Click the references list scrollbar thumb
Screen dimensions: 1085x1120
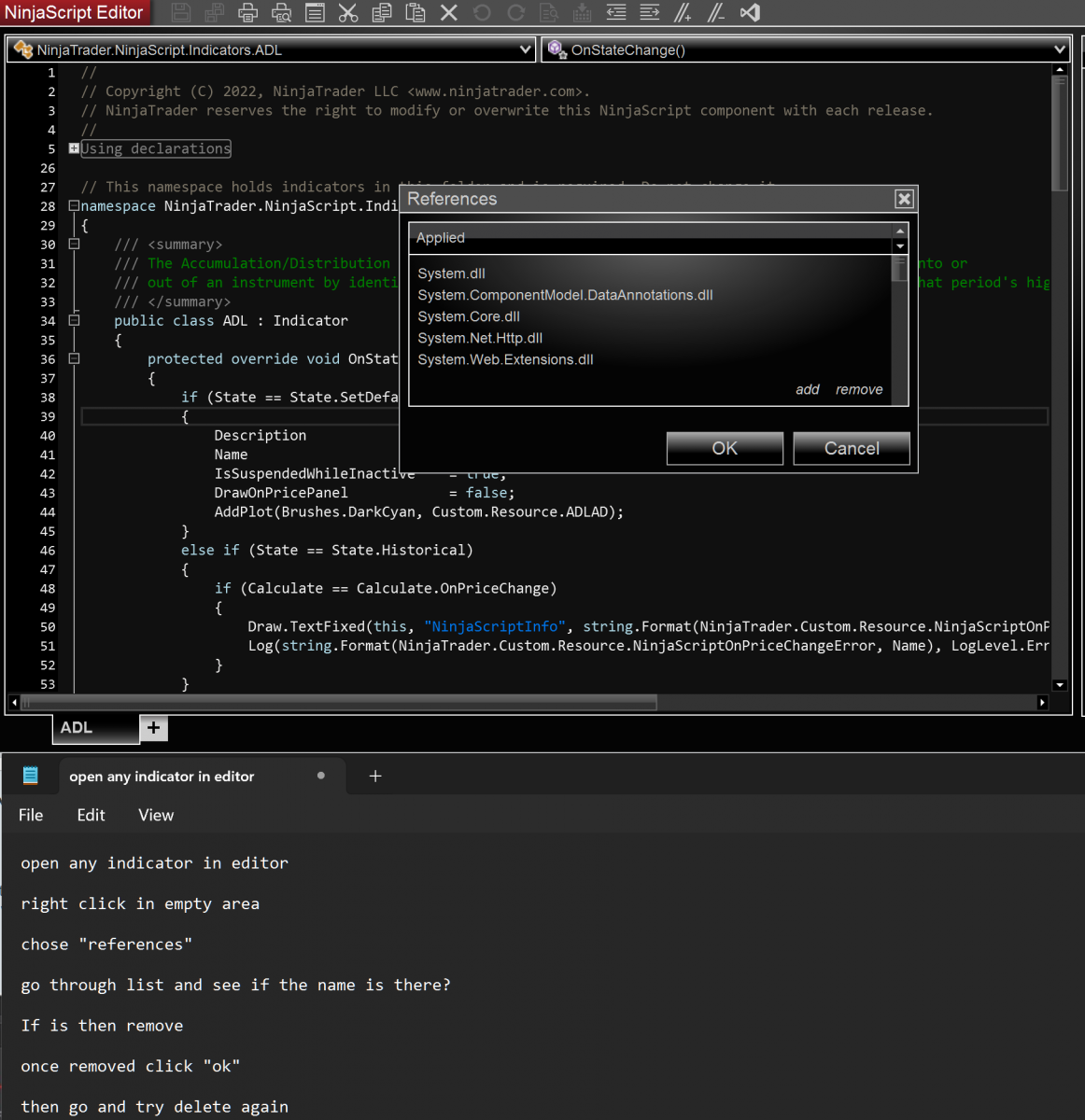[900, 270]
